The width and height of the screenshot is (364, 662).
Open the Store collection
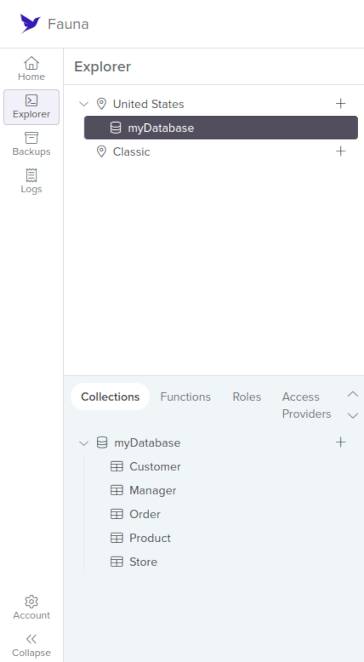click(143, 562)
